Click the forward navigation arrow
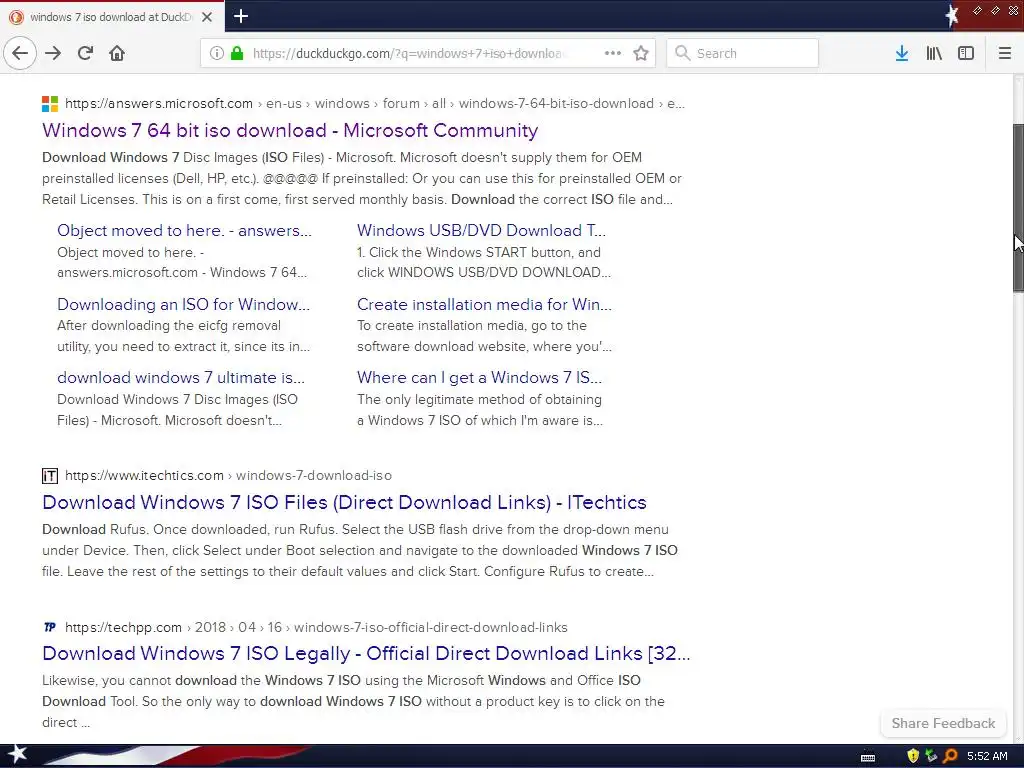Viewport: 1024px width, 768px height. click(53, 53)
